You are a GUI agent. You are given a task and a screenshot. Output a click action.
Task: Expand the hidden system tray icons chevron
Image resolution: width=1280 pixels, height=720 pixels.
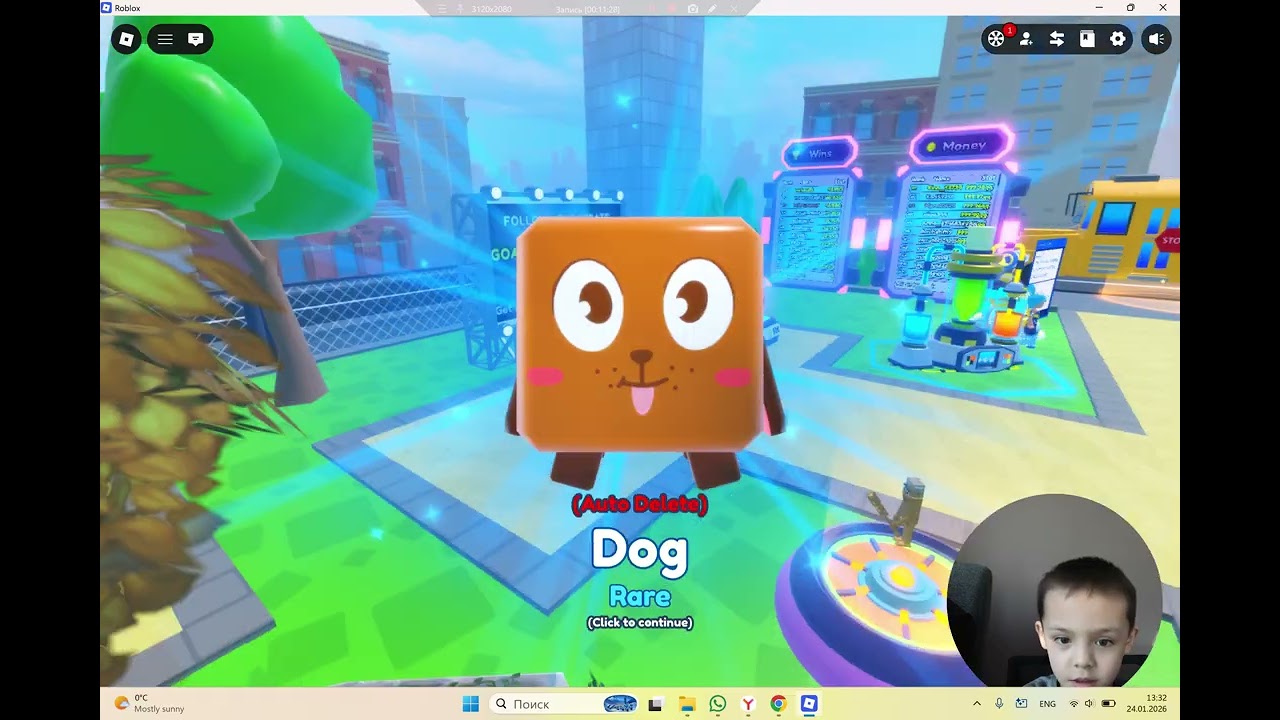(977, 704)
